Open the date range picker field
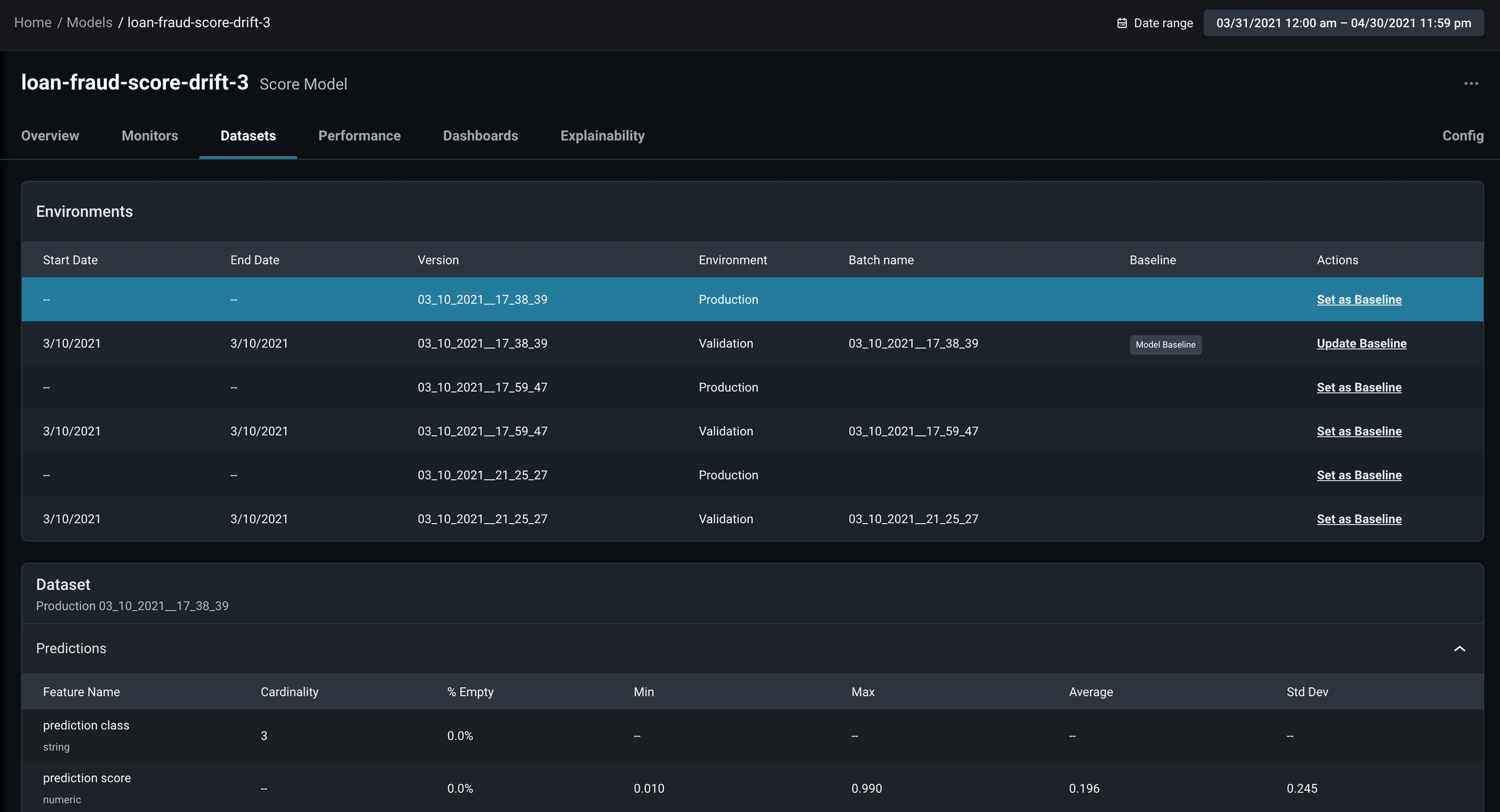Screen dimensions: 1500x812 click(1343, 23)
